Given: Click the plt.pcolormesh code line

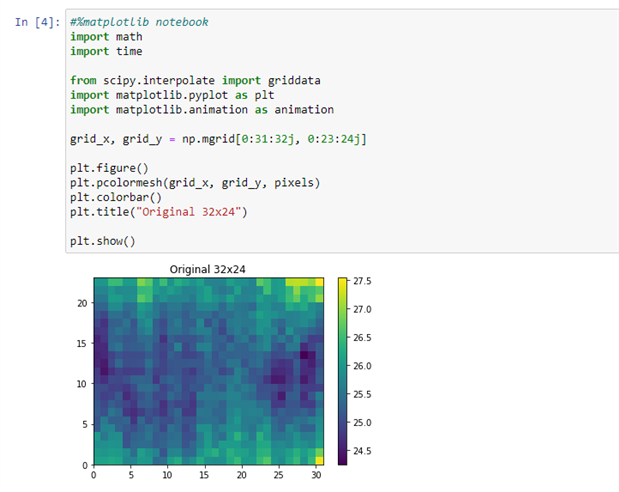Looking at the screenshot, I should (x=195, y=183).
